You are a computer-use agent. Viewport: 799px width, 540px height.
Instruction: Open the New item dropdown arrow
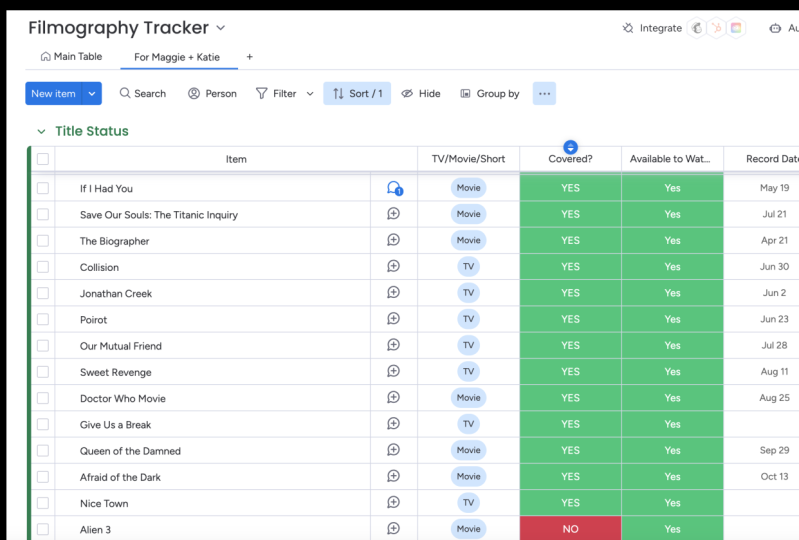point(92,93)
